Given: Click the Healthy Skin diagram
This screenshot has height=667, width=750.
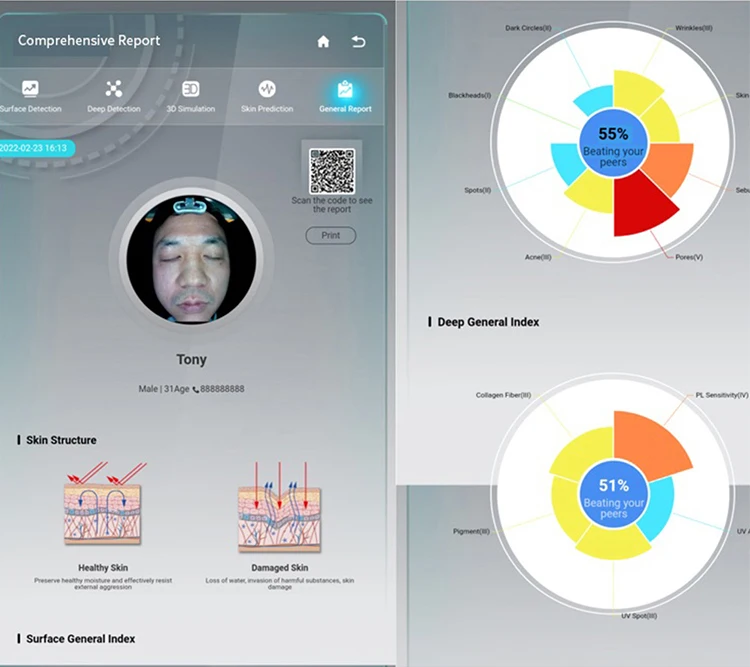Looking at the screenshot, I should pyautogui.click(x=103, y=513).
